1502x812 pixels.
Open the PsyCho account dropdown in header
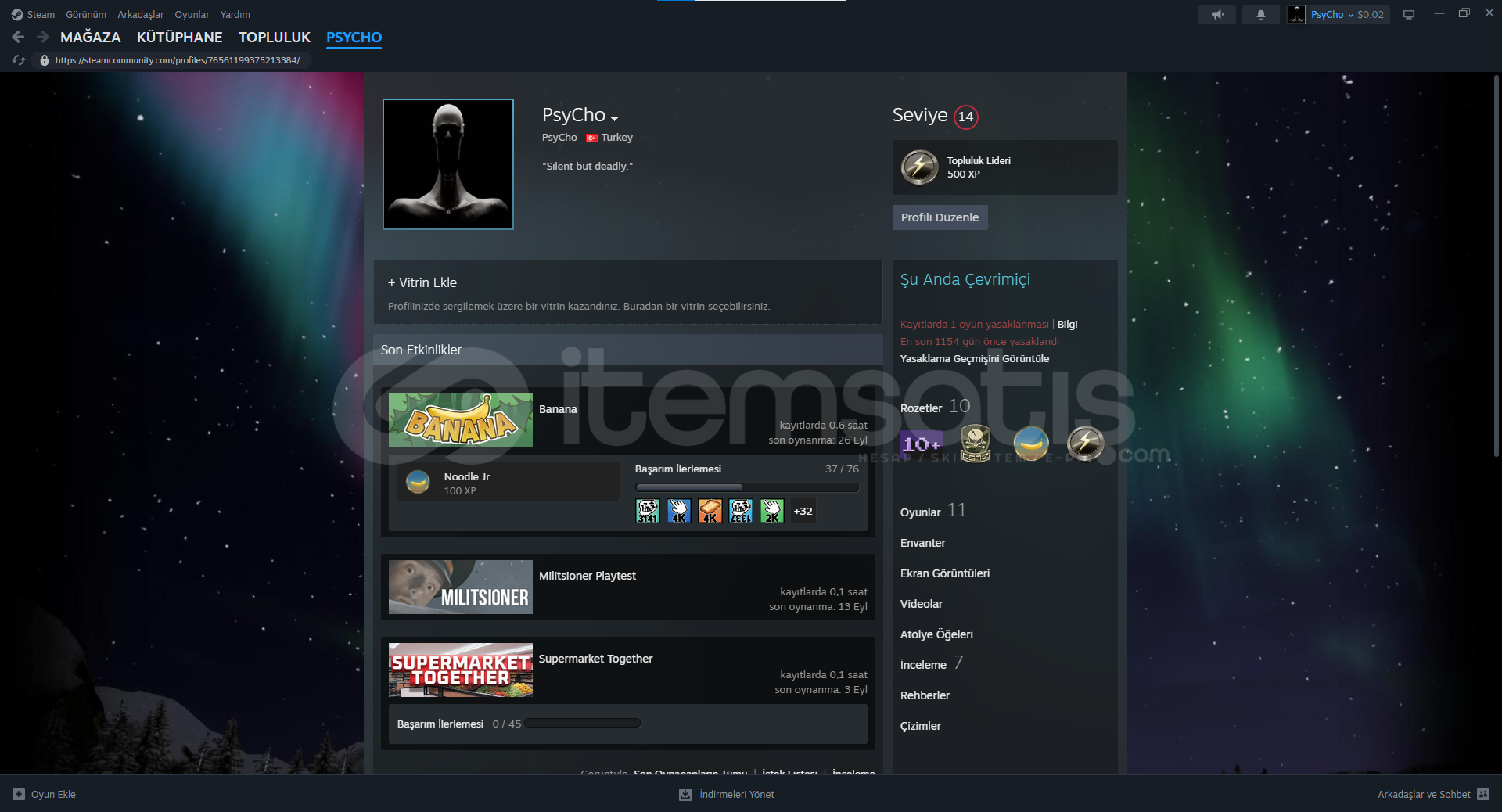[x=1332, y=15]
